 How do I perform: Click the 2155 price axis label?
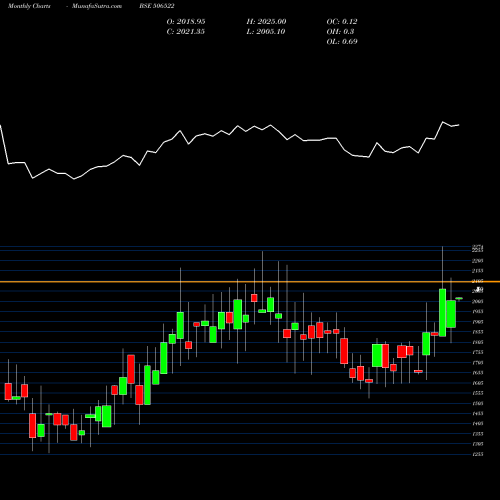pos(478,271)
